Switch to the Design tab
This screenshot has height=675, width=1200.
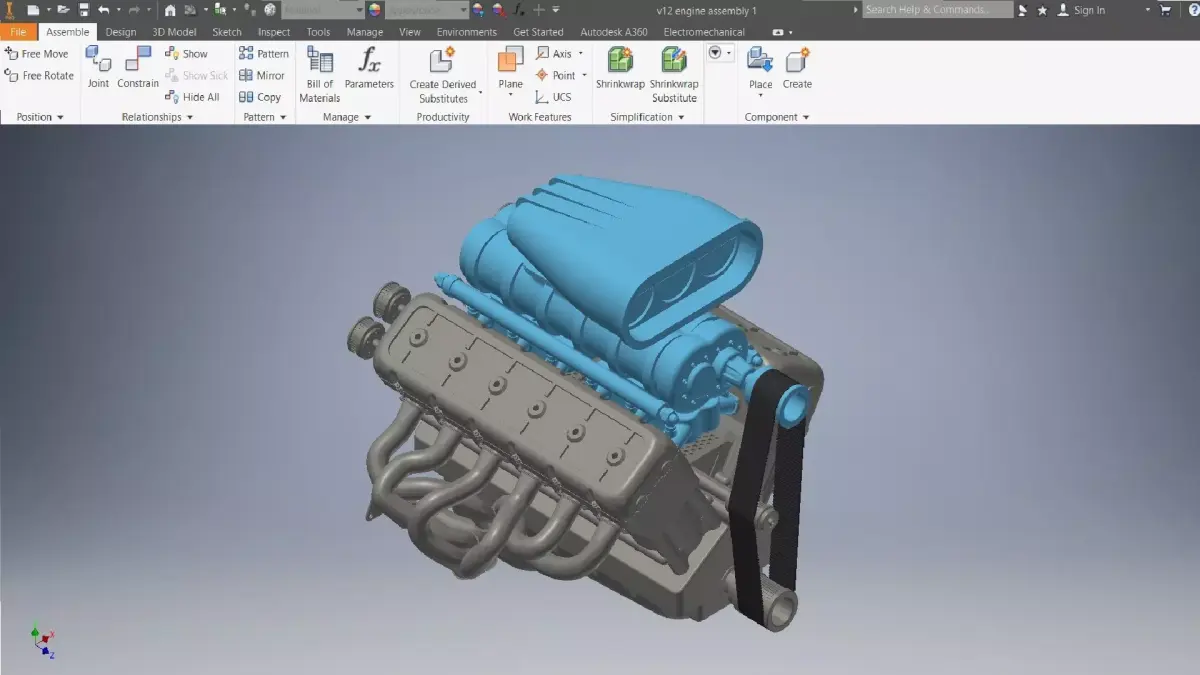click(x=121, y=32)
